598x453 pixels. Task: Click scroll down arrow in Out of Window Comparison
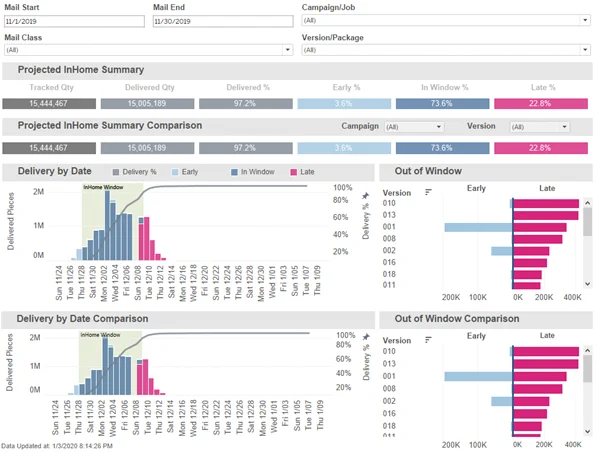pyautogui.click(x=588, y=432)
